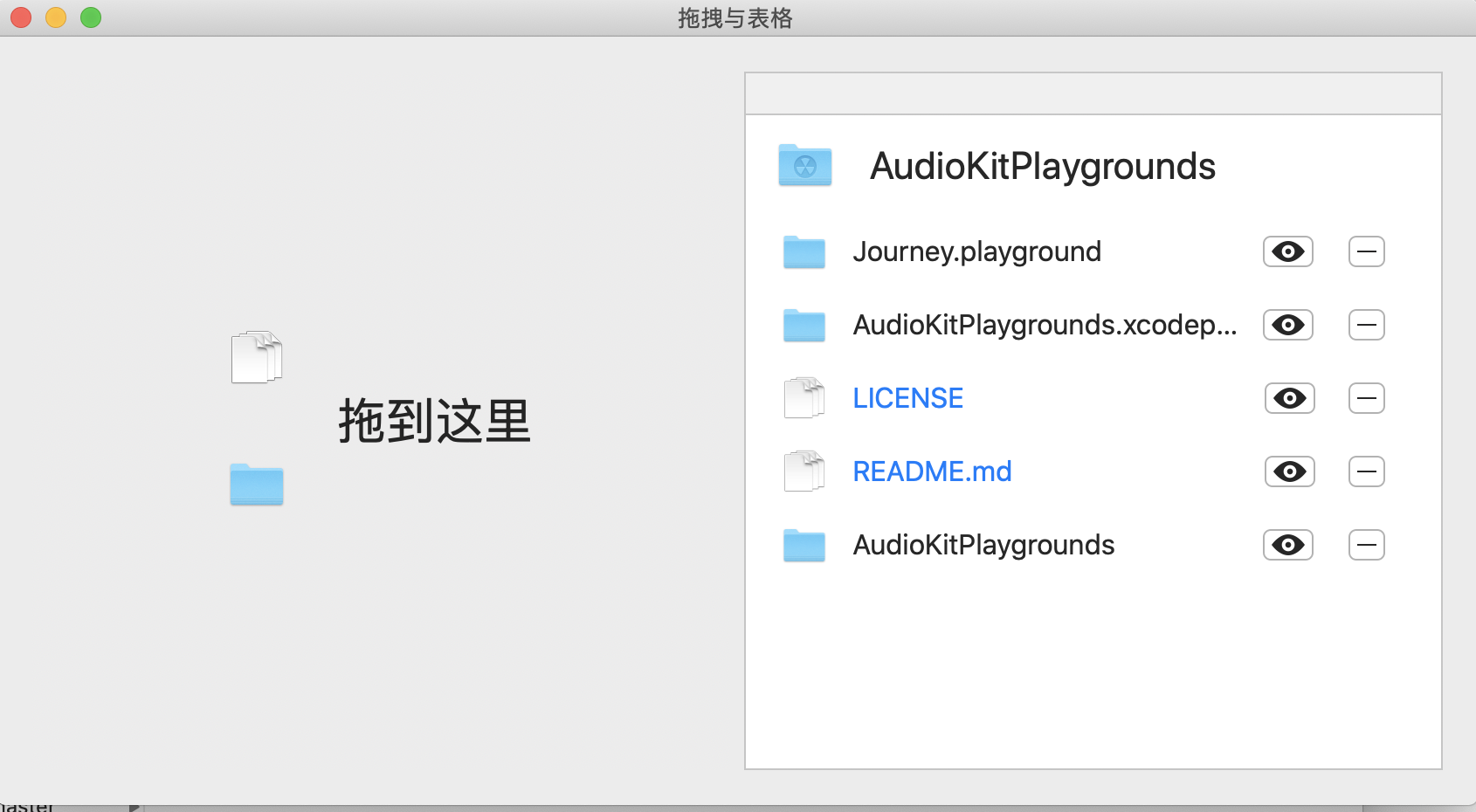Click the README.md file icon

click(x=804, y=471)
